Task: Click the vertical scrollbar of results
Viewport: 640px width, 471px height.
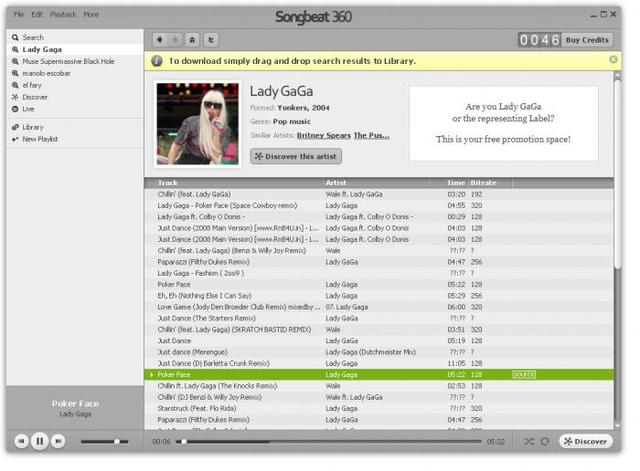Action: (617, 173)
